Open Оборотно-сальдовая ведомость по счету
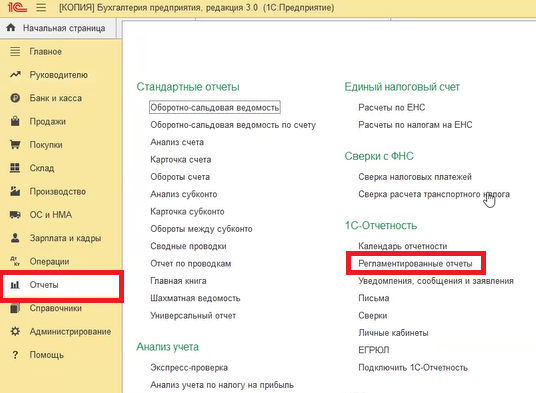This screenshot has width=536, height=393. pos(233,125)
